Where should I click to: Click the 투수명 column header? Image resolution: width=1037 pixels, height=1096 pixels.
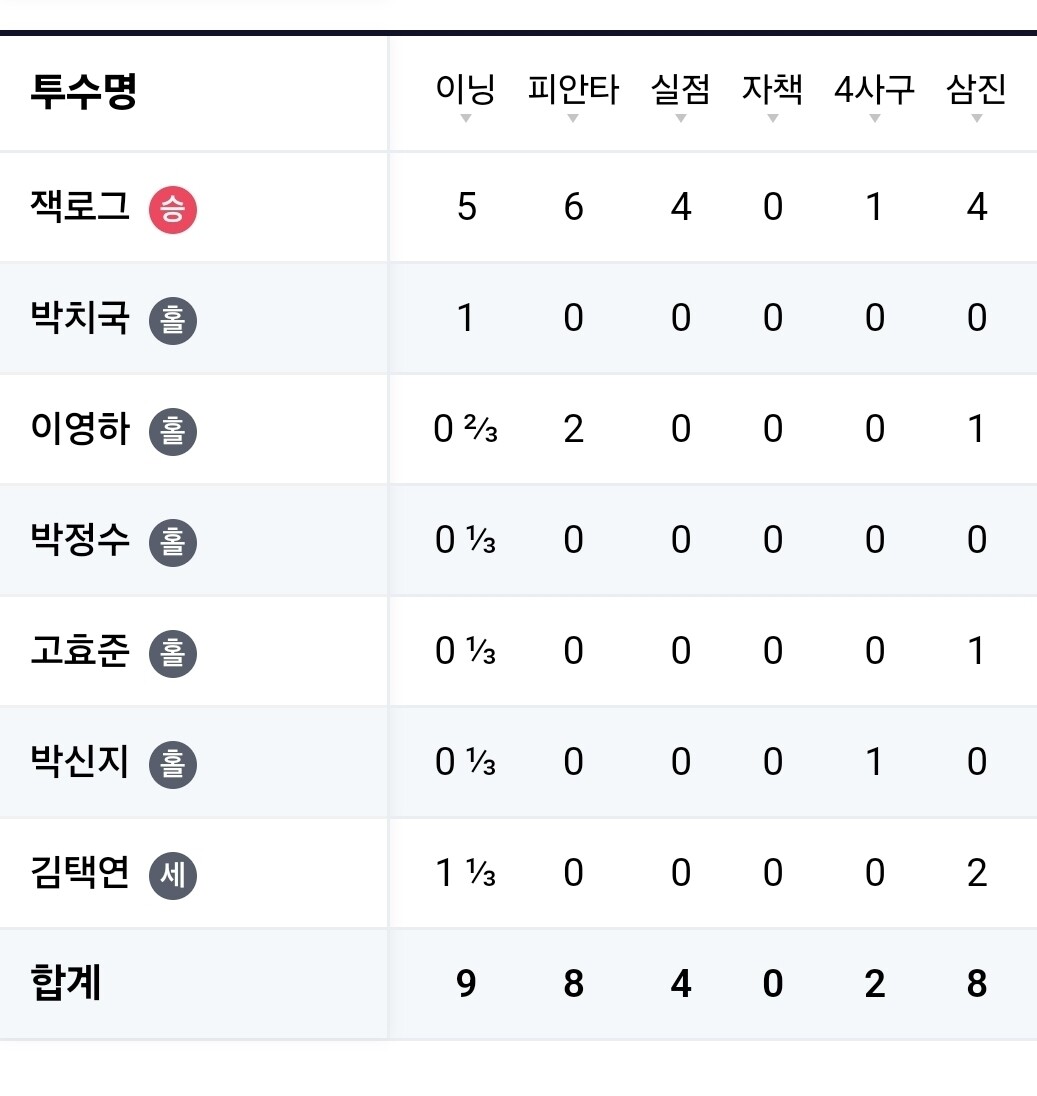pos(84,92)
